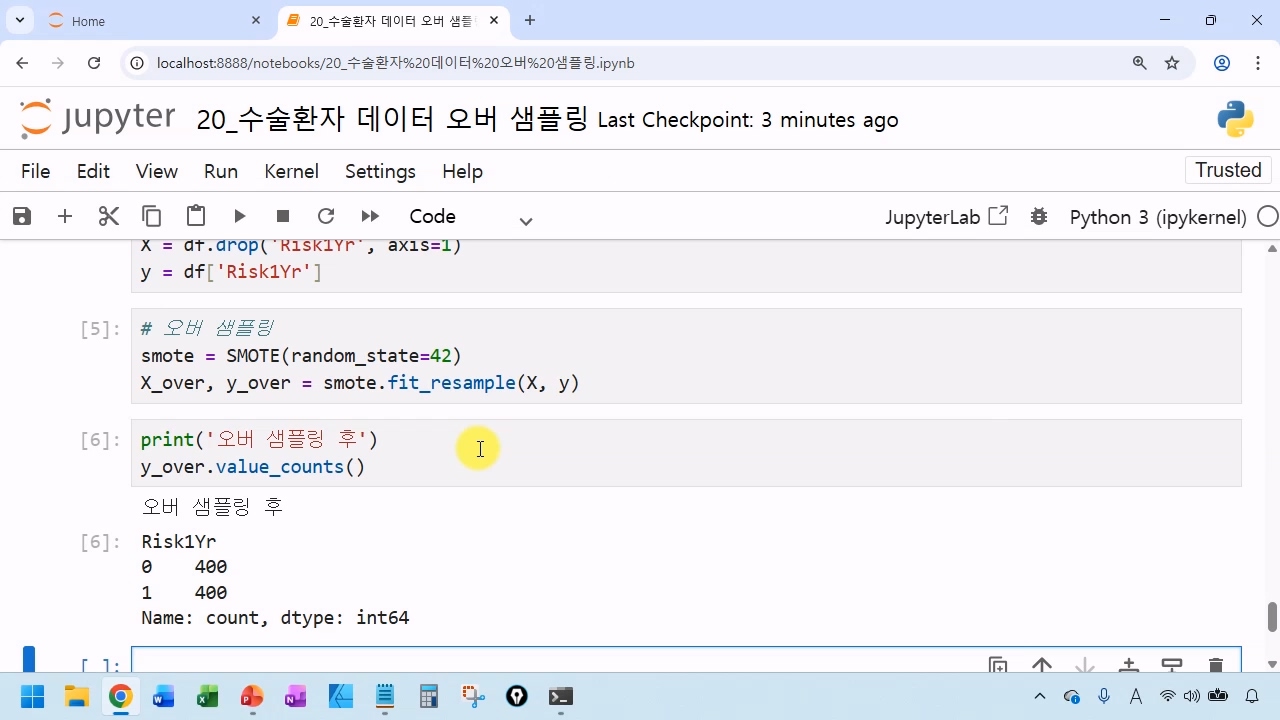Run the selected cell with the play icon
Image resolution: width=1280 pixels, height=720 pixels.
click(x=240, y=216)
